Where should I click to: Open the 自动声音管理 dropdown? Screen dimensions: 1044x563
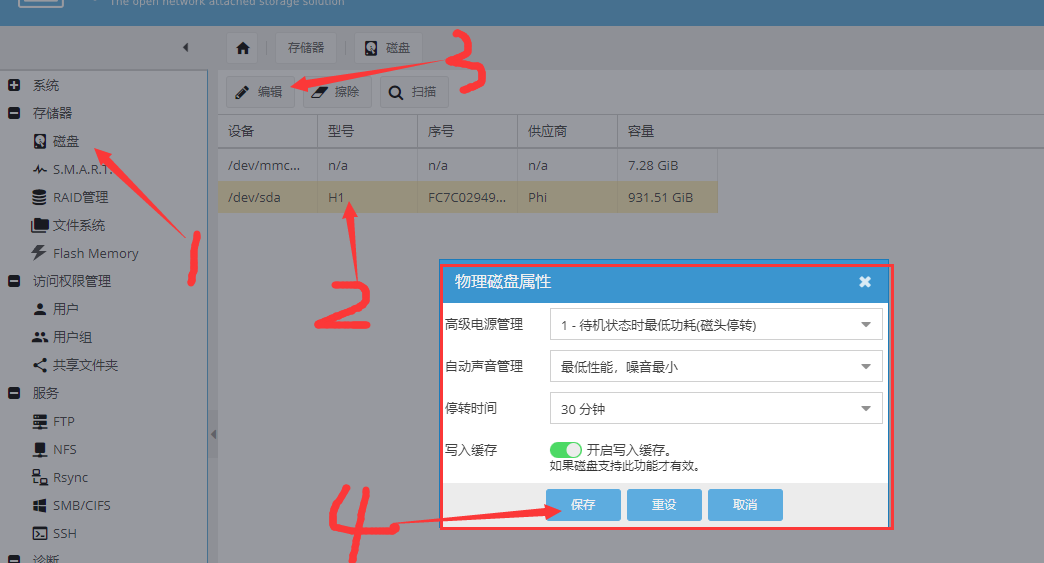(x=716, y=367)
